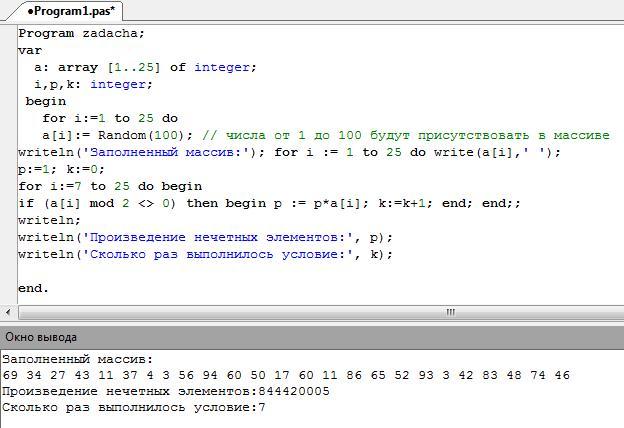Click the 'a: array [1..25] of integer;' line
The height and width of the screenshot is (428, 624).
coord(145,67)
